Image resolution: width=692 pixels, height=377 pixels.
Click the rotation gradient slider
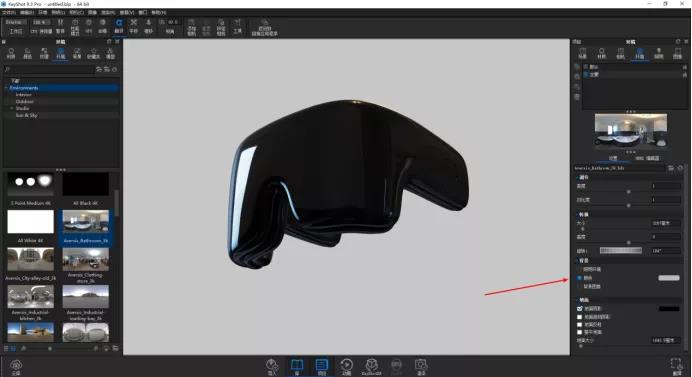pos(621,250)
